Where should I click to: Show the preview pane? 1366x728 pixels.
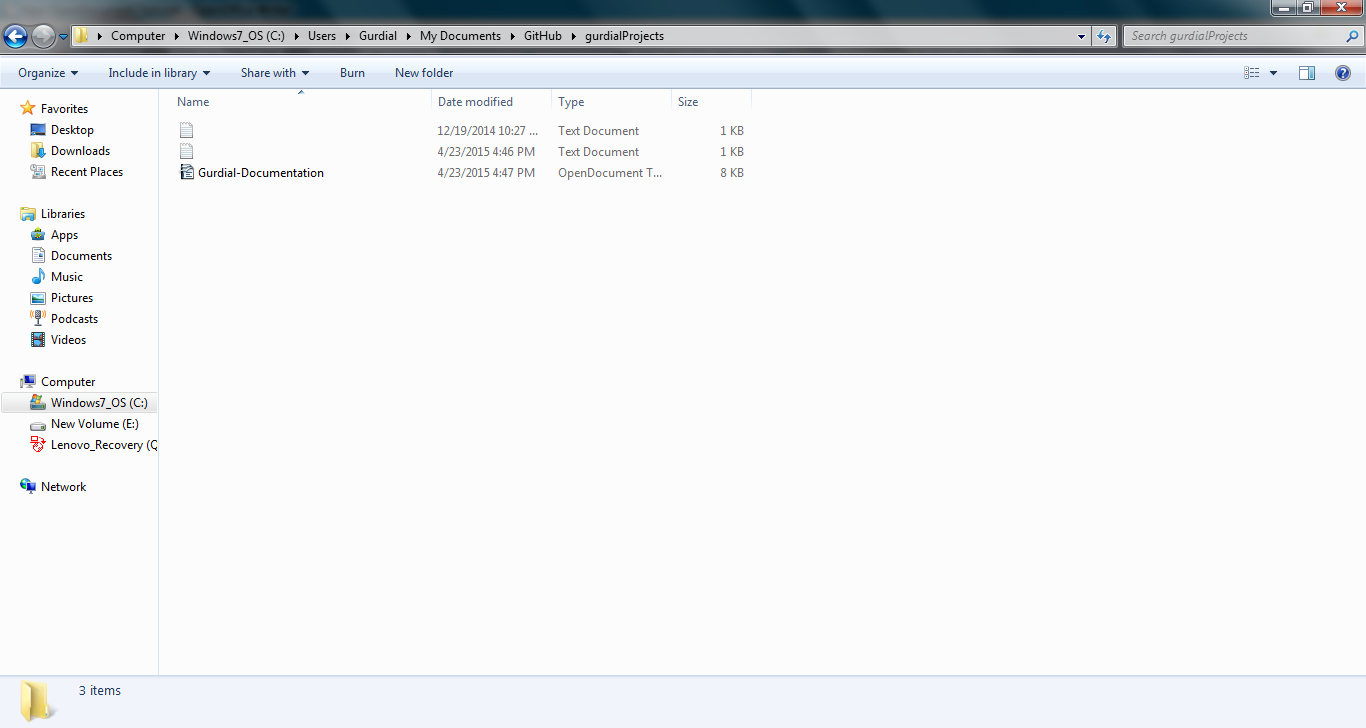1307,73
